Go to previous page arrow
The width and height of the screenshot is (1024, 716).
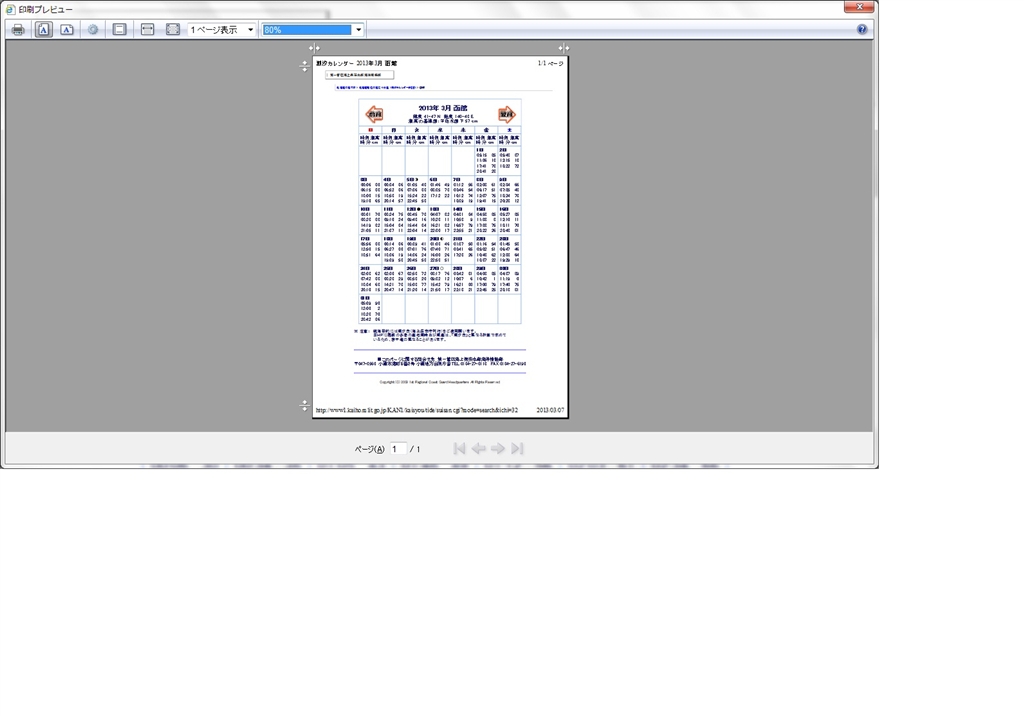[x=479, y=448]
